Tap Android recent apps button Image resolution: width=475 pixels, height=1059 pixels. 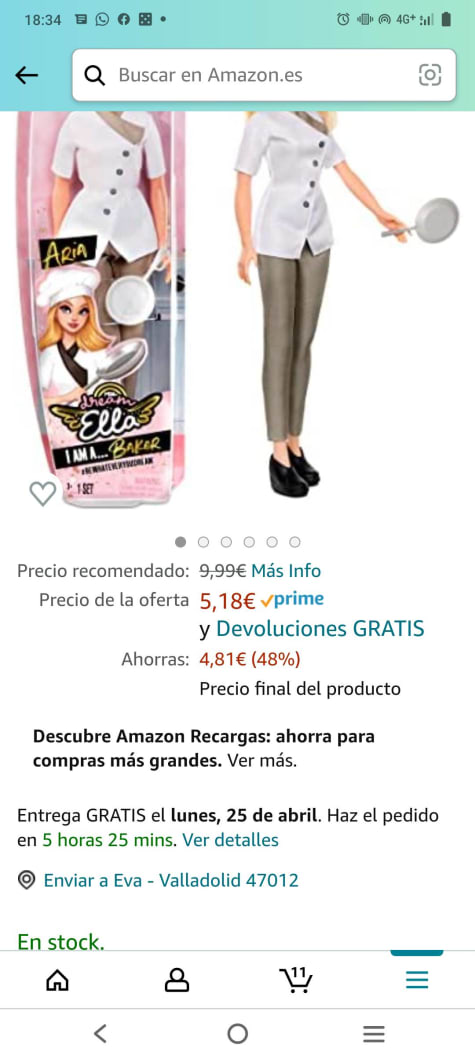(x=374, y=1033)
